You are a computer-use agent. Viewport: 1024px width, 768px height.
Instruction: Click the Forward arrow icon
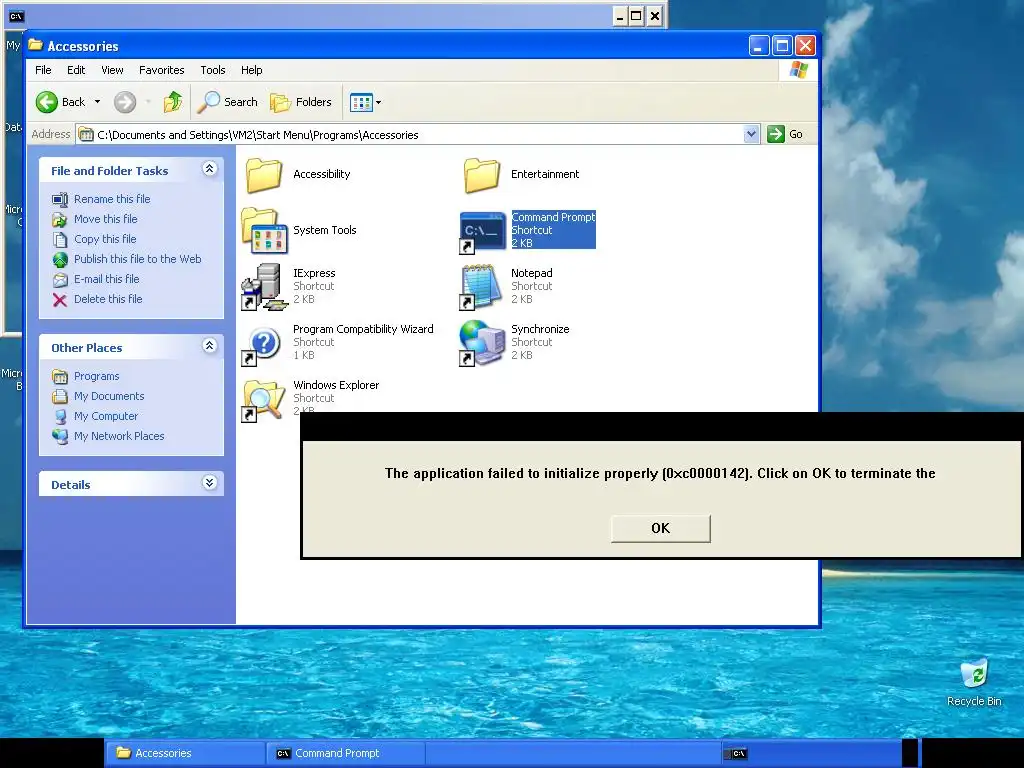click(125, 102)
